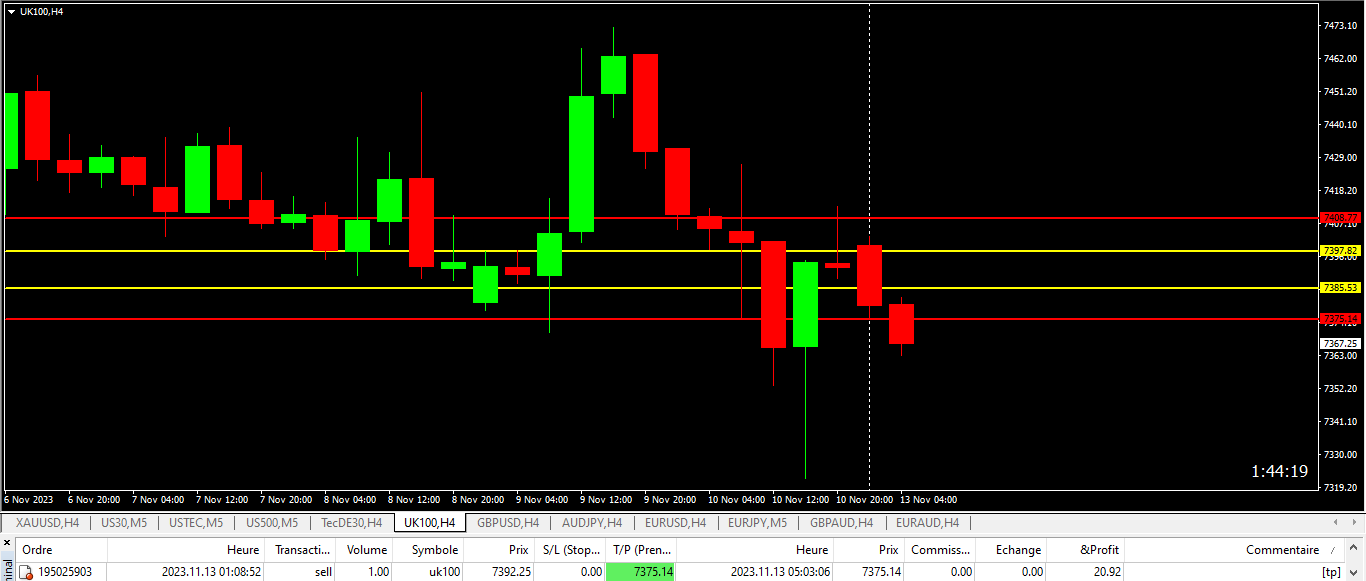Click the current price 7367.25 label
1366x581 pixels.
[x=1340, y=343]
